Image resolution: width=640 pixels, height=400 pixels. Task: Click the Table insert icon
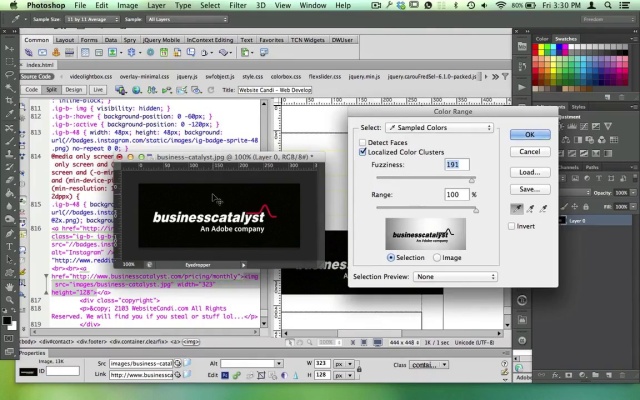coord(85,52)
